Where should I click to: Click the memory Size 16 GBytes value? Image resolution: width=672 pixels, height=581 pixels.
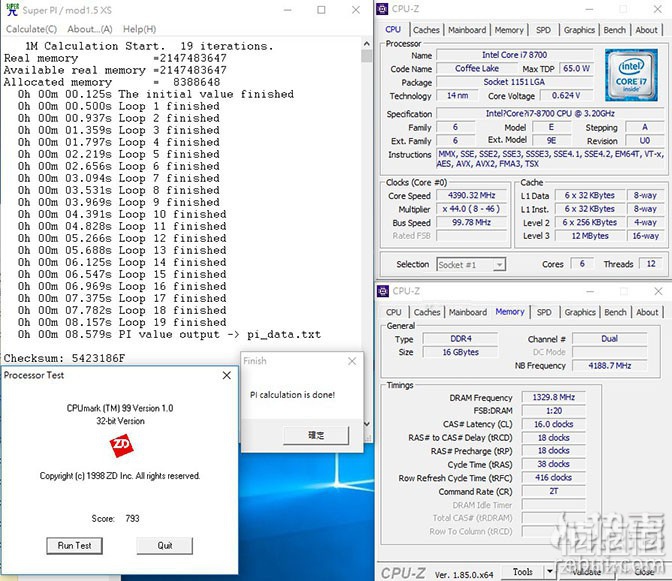point(460,352)
